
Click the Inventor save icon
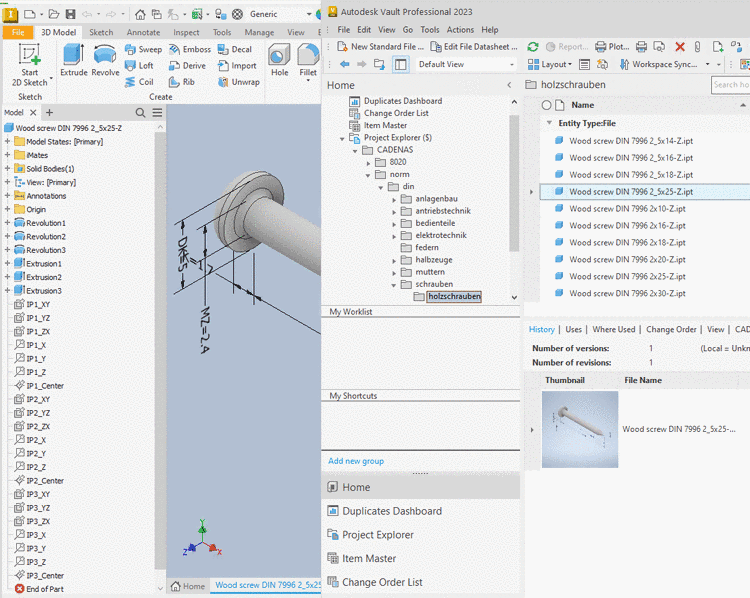click(x=69, y=14)
